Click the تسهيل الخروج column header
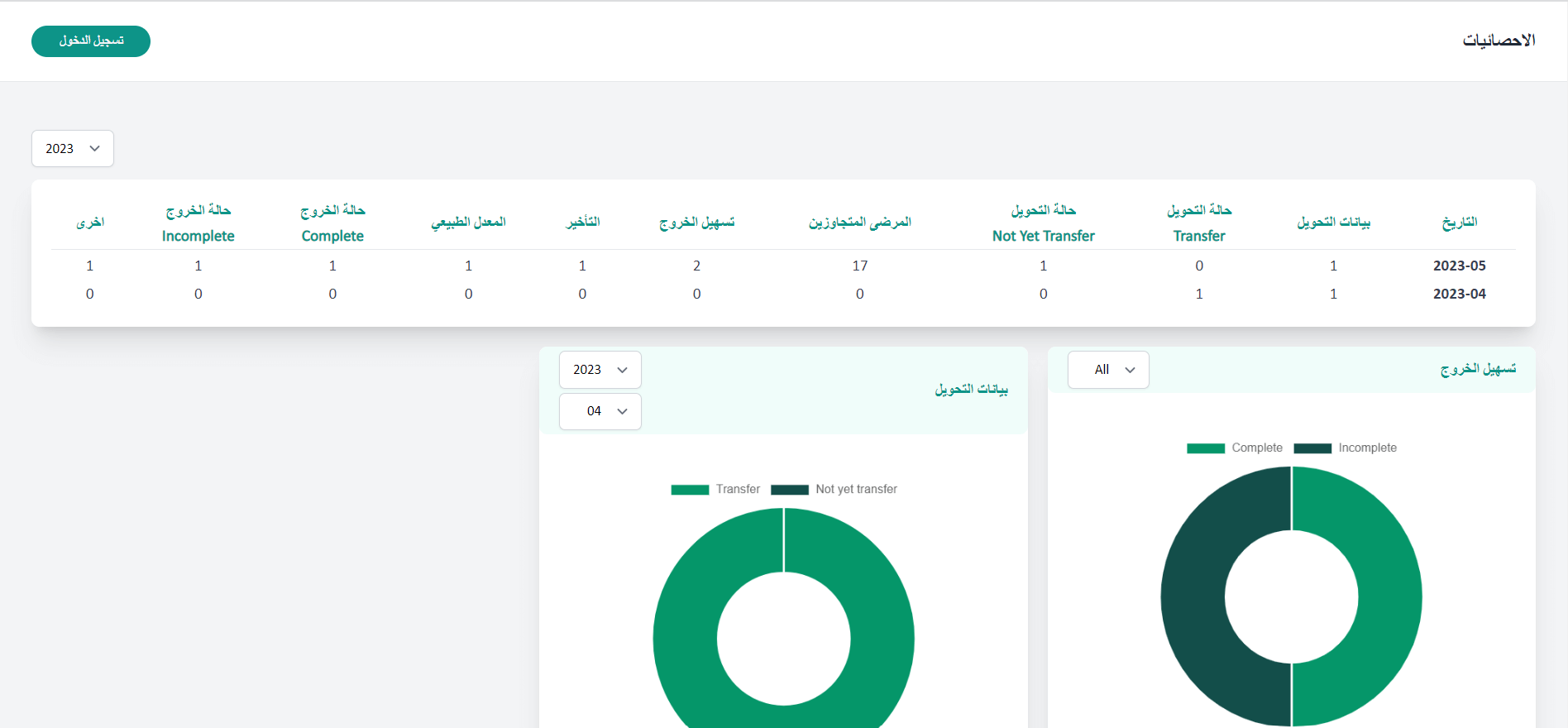The image size is (1568, 728). pos(697,222)
